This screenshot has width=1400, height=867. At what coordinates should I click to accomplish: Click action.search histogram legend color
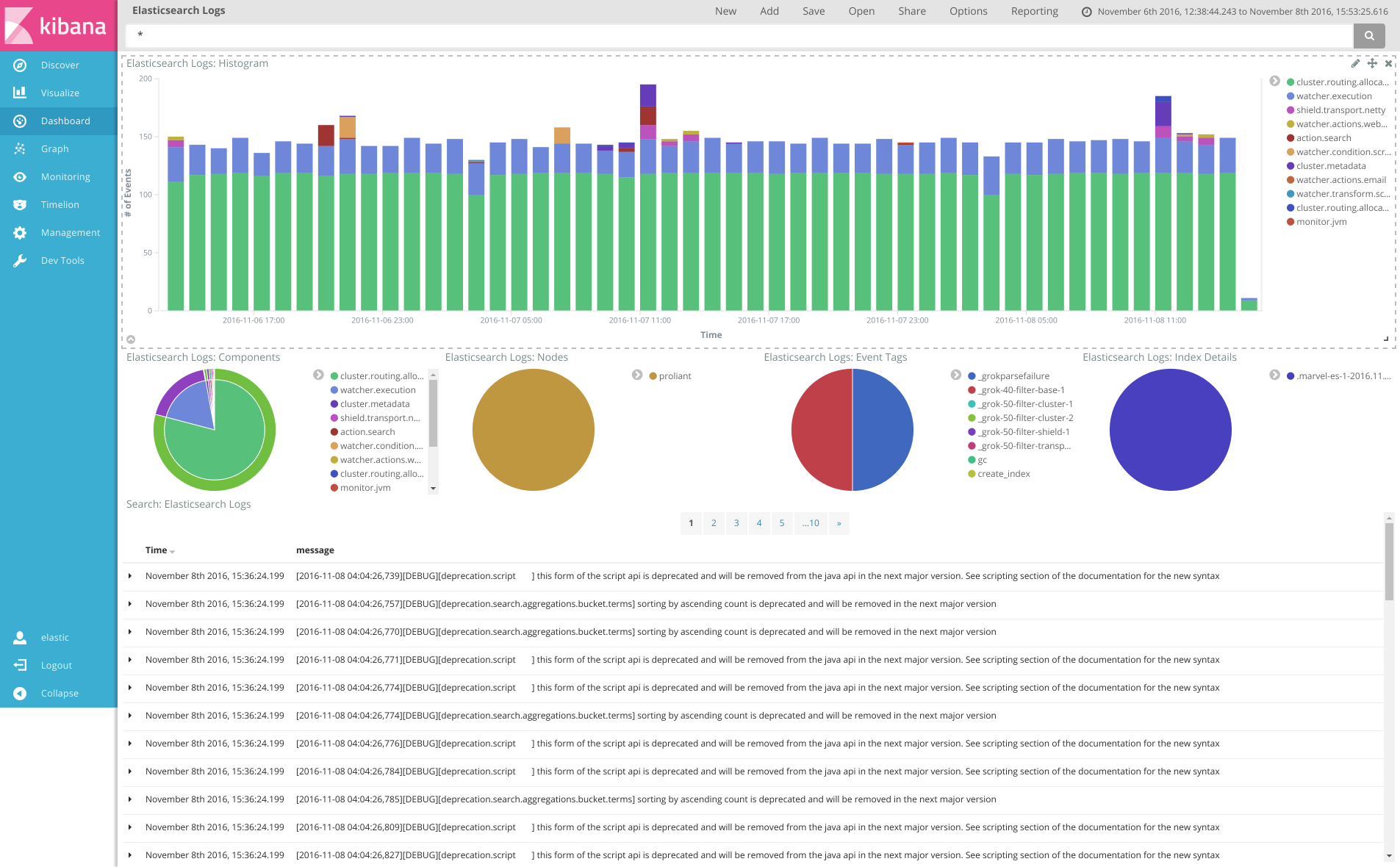pos(1290,138)
